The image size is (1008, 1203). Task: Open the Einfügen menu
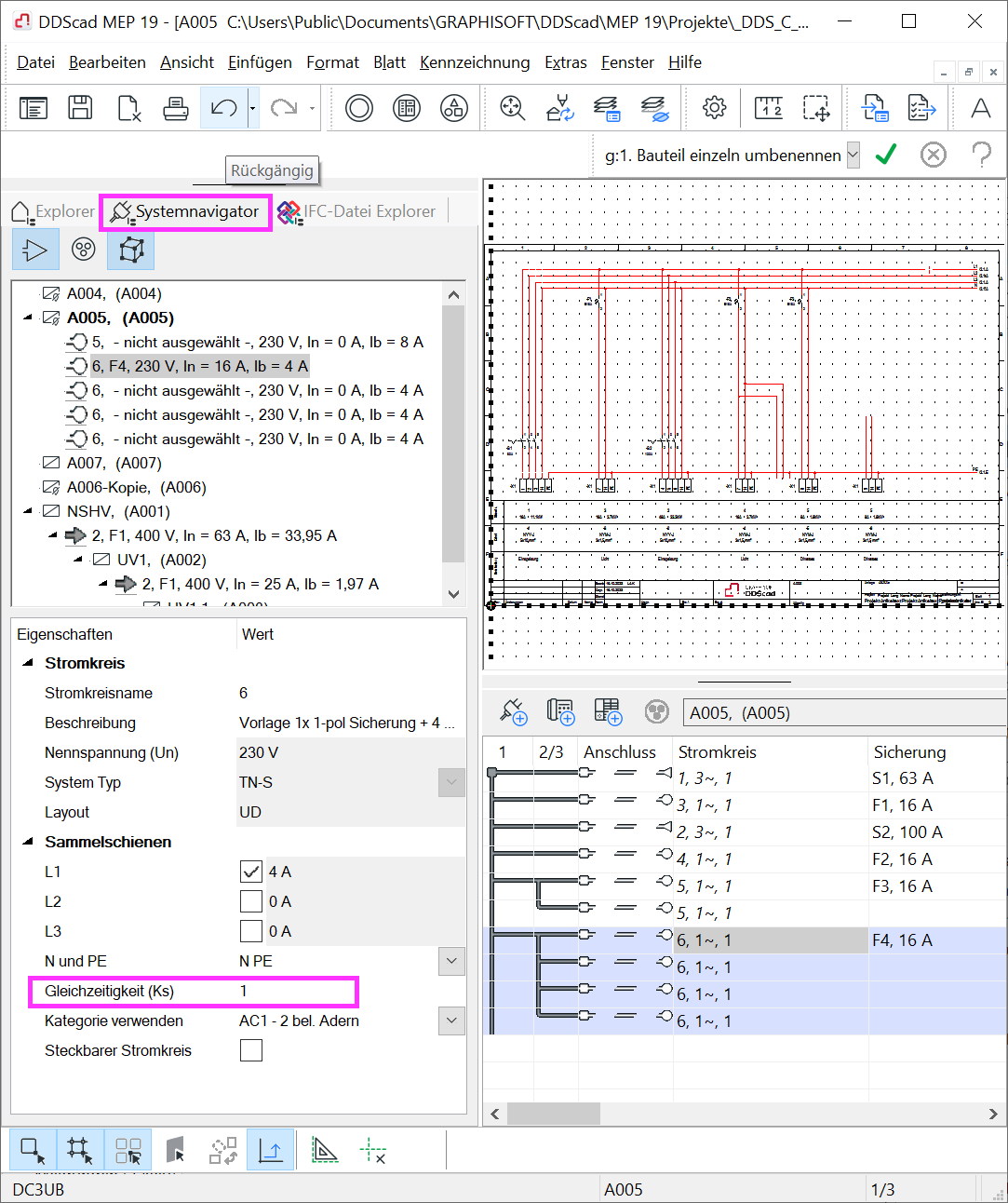(x=260, y=62)
